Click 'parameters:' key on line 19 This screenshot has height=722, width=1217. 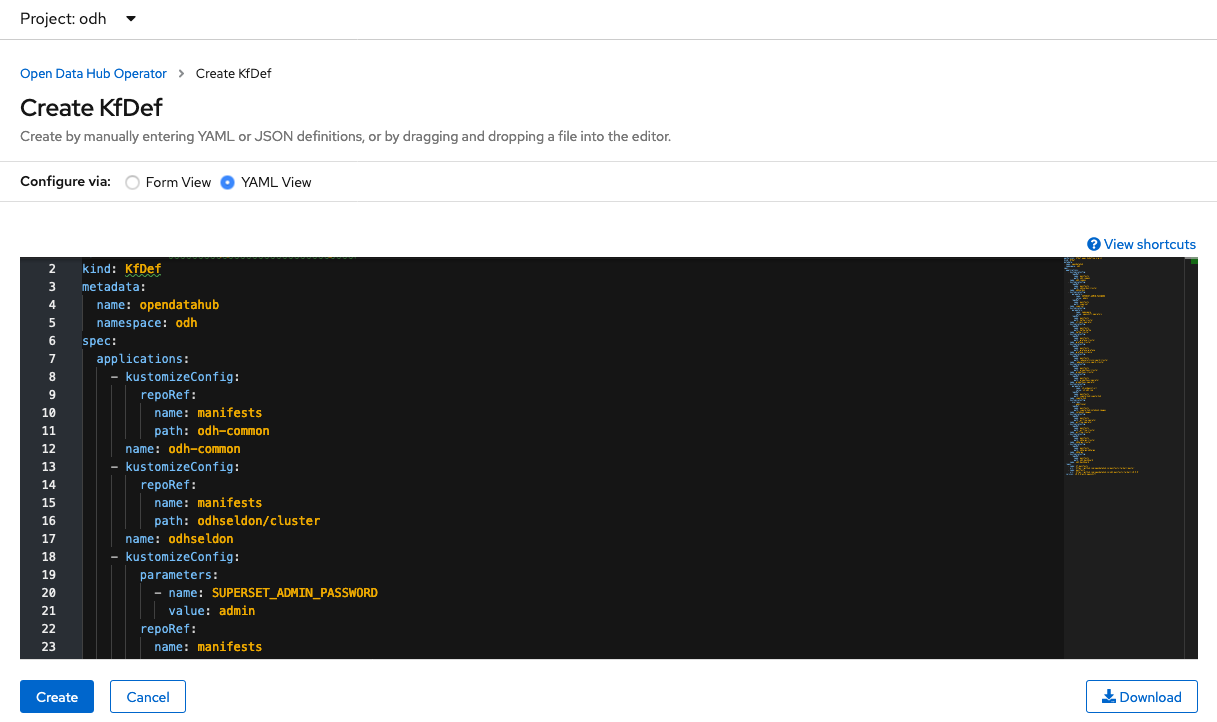point(179,575)
